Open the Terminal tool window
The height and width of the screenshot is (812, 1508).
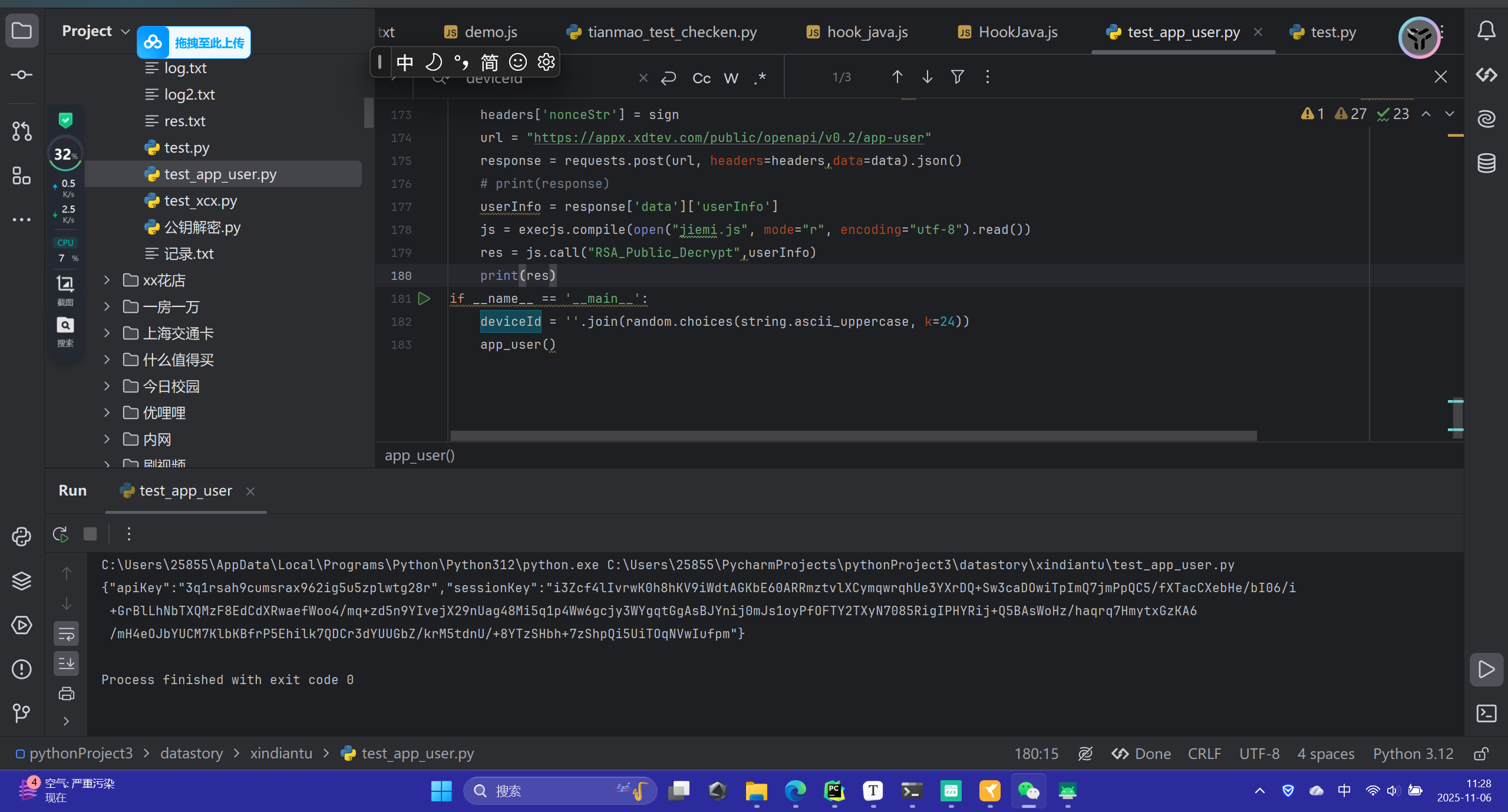click(x=1486, y=714)
